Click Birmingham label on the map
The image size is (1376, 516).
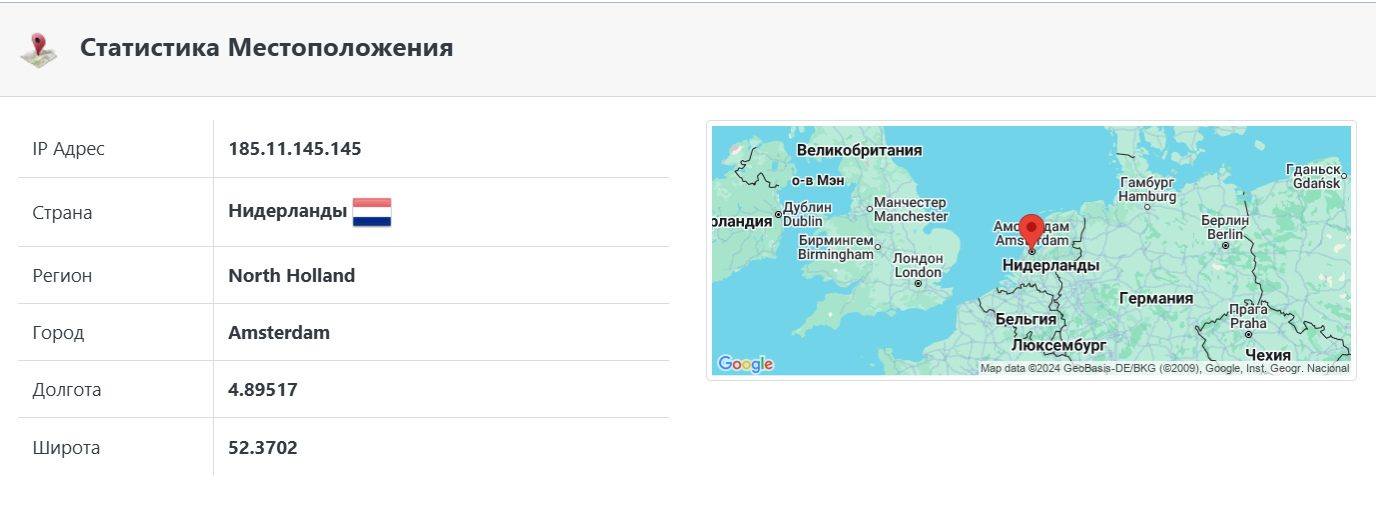tap(836, 247)
